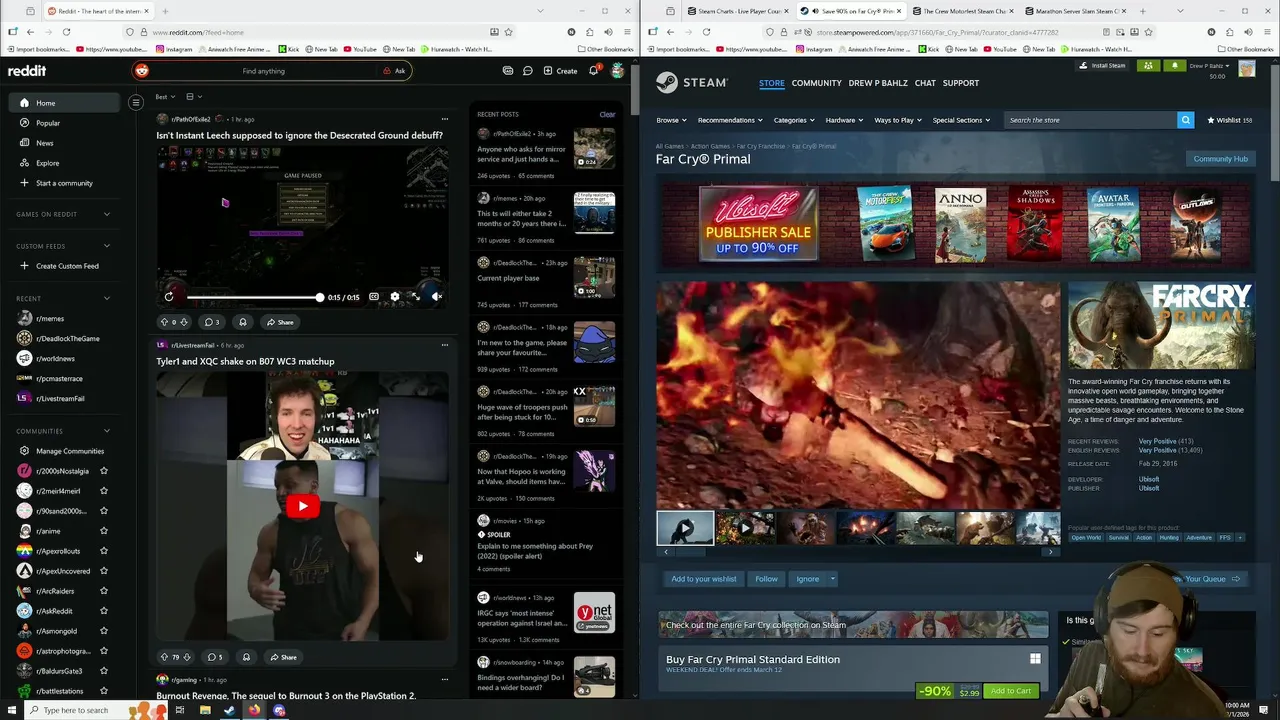Favorite r/ApexUncovered with its star
Viewport: 1280px width, 720px height.
pos(103,571)
